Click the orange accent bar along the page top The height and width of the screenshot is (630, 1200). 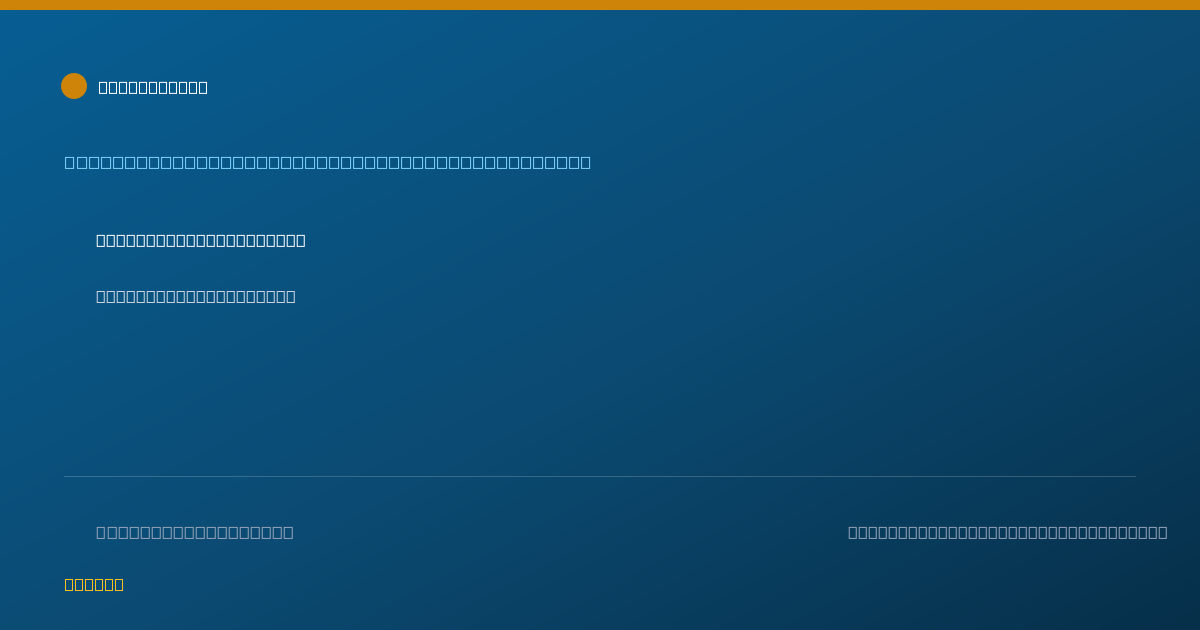click(600, 5)
